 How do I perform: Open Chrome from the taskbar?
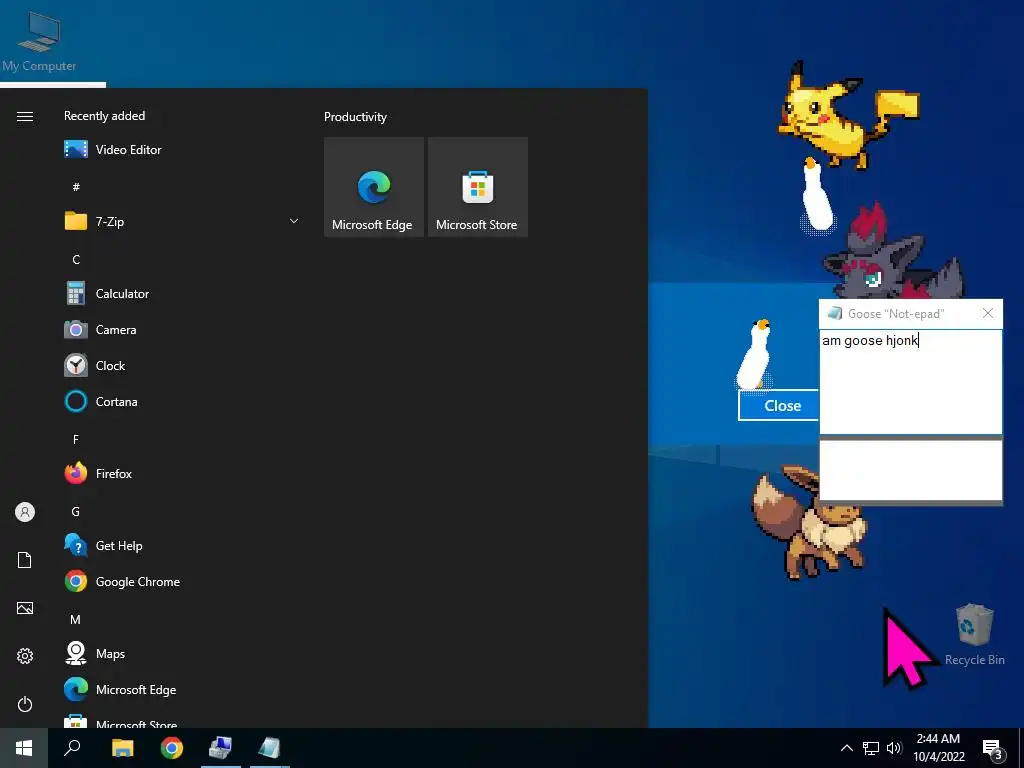(x=172, y=748)
